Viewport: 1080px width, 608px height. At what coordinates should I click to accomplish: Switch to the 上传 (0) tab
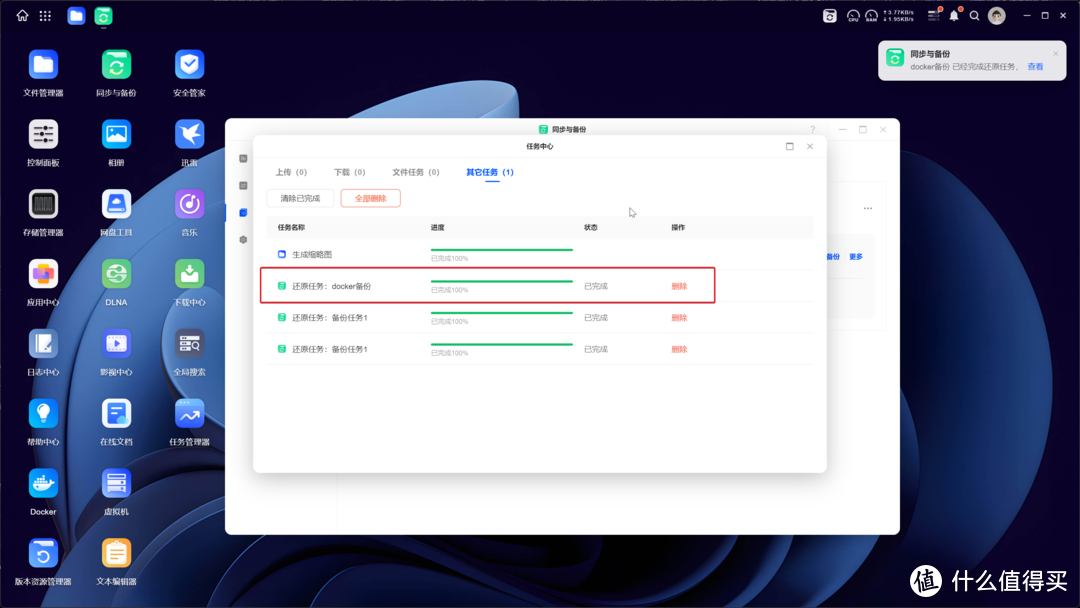point(291,172)
